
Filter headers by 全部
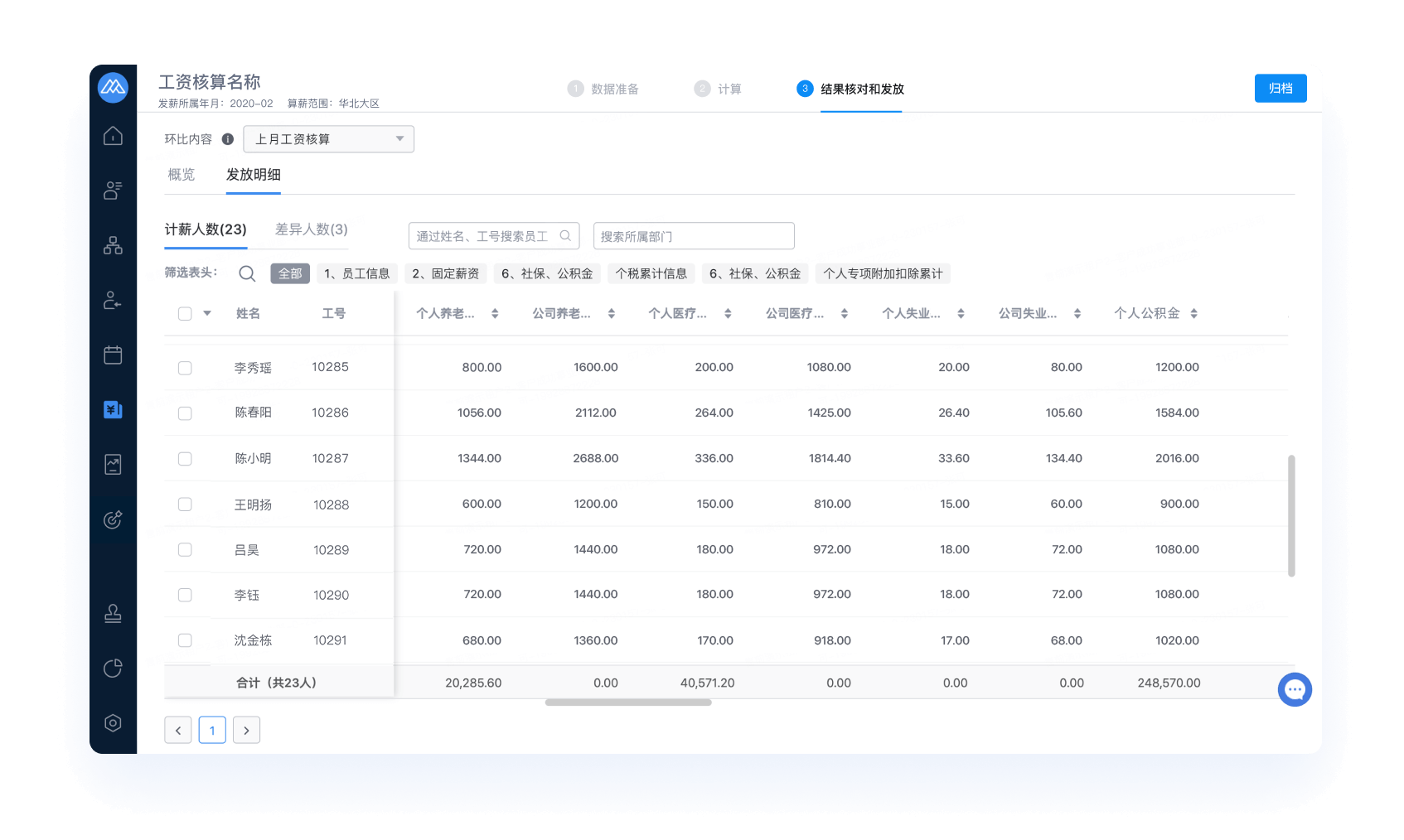(x=290, y=273)
